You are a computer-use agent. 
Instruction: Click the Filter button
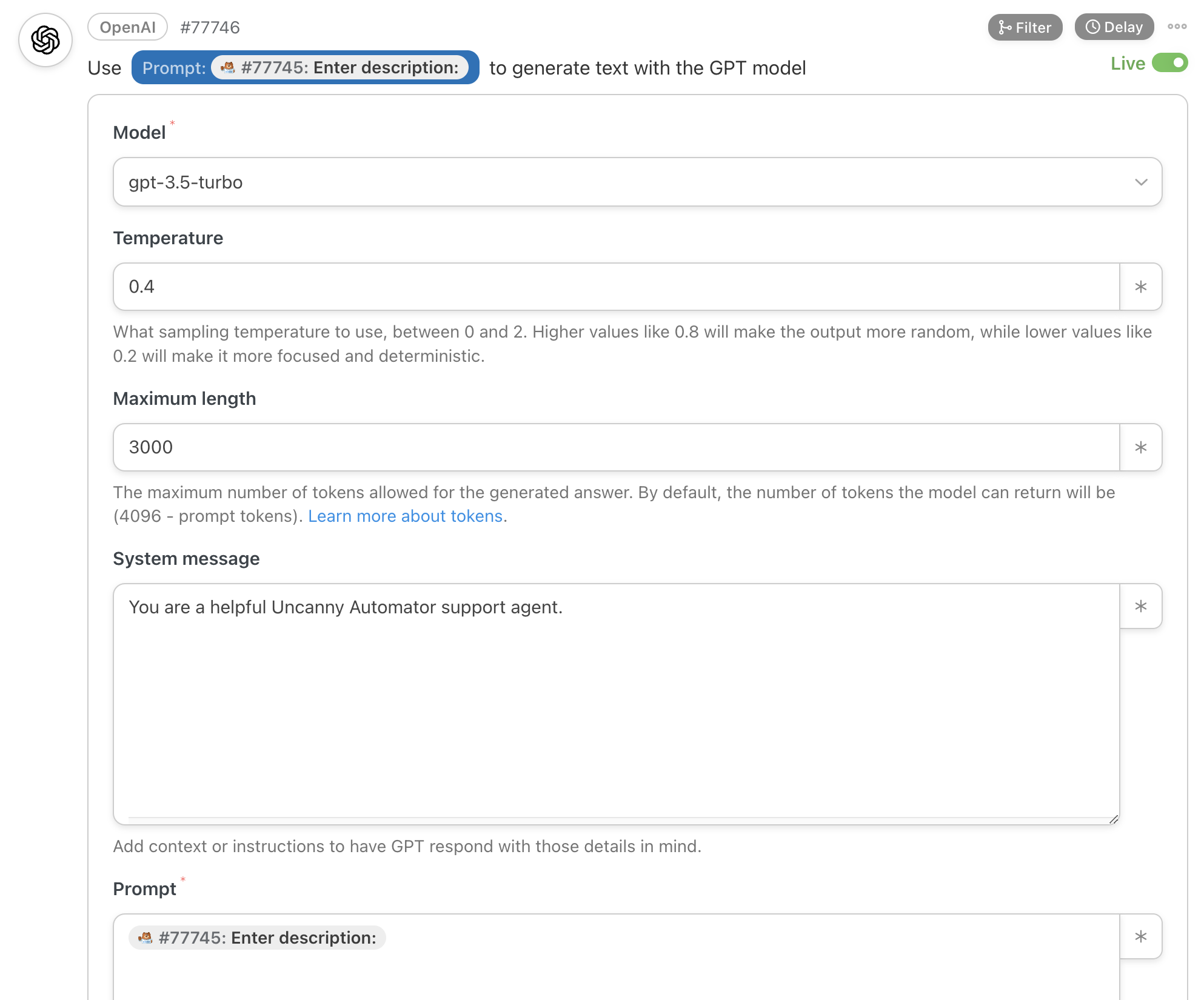tap(1025, 27)
